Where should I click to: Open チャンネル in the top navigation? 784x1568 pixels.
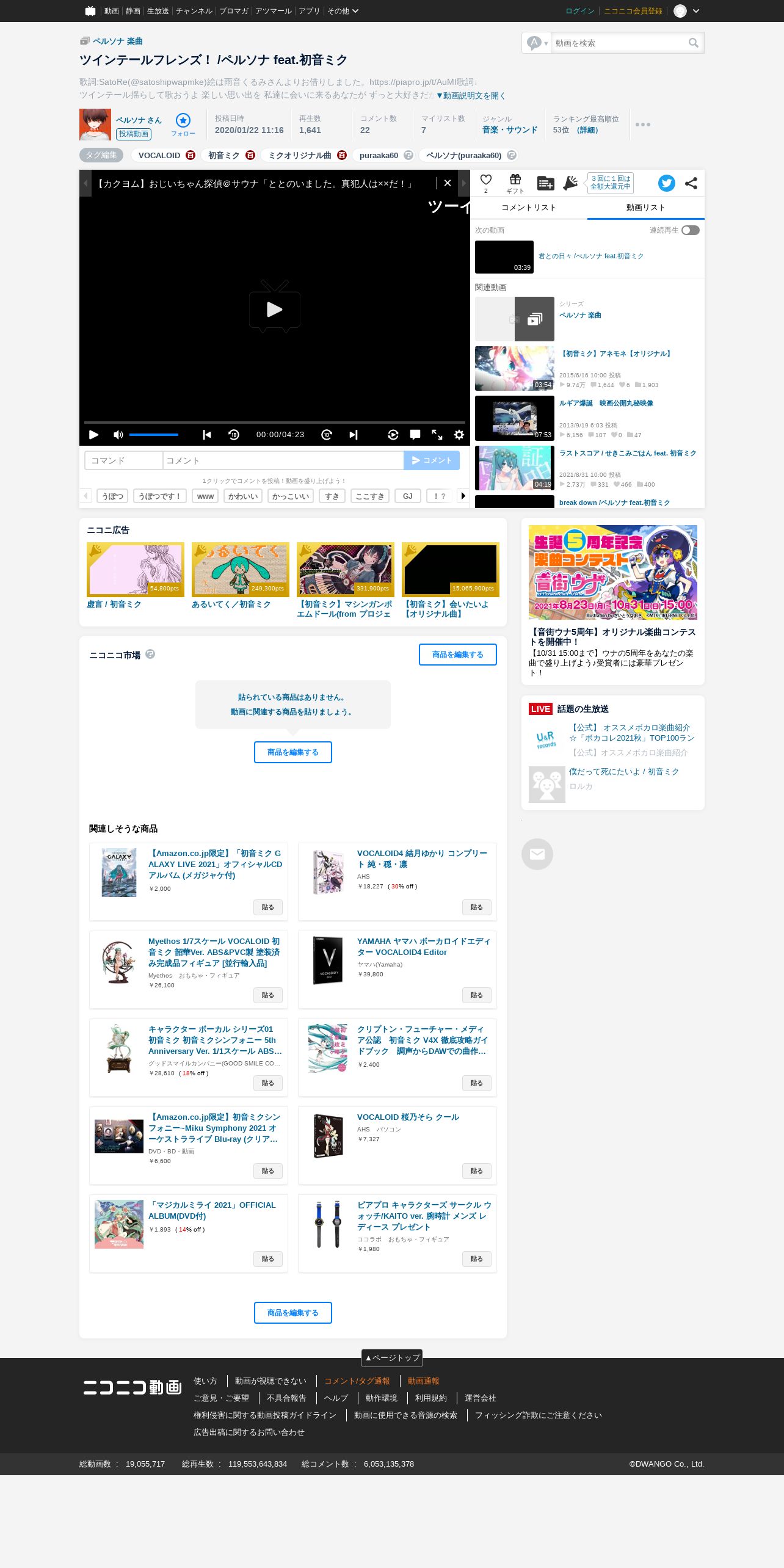tap(194, 11)
